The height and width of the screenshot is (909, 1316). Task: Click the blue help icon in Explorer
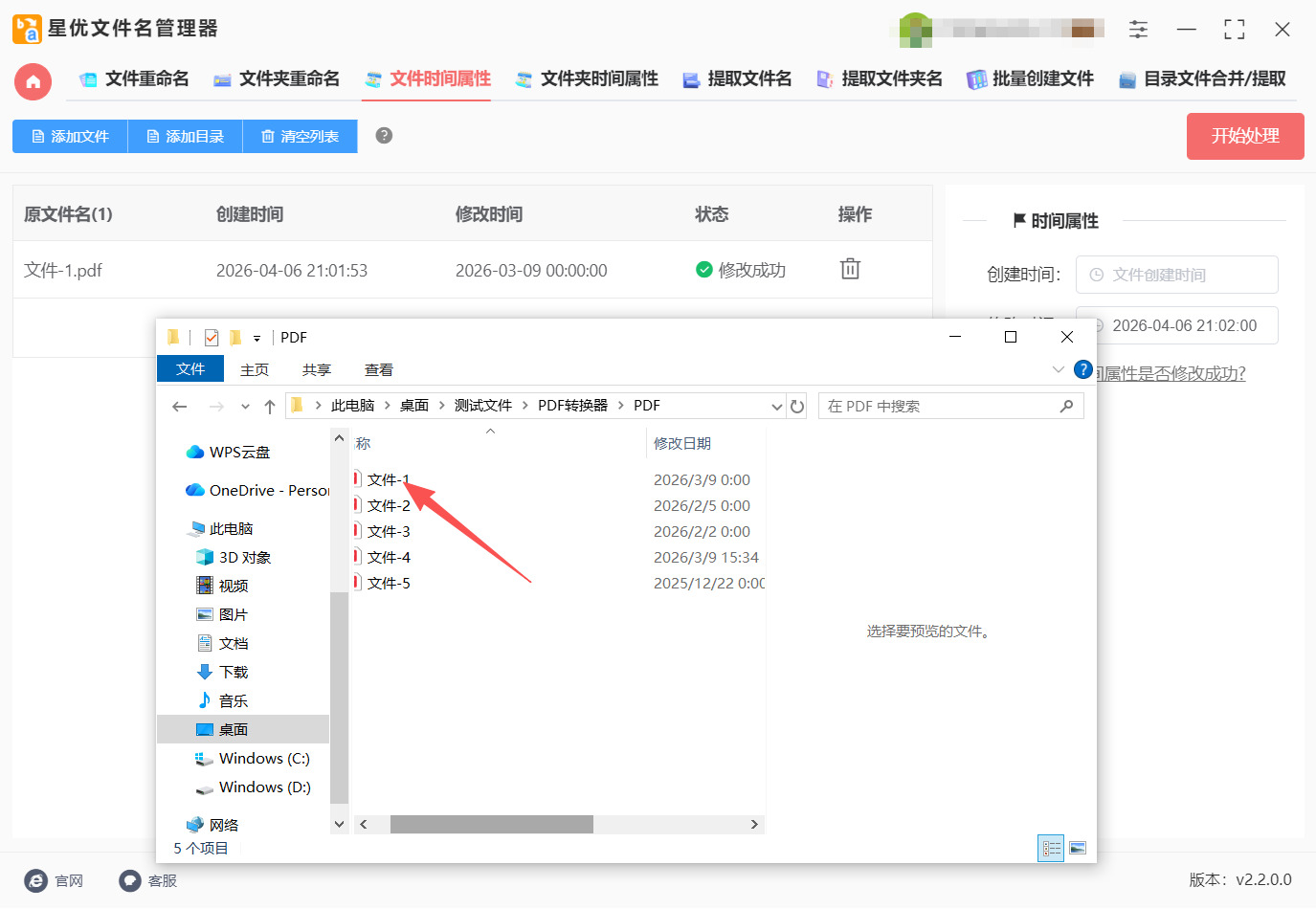point(1083,369)
